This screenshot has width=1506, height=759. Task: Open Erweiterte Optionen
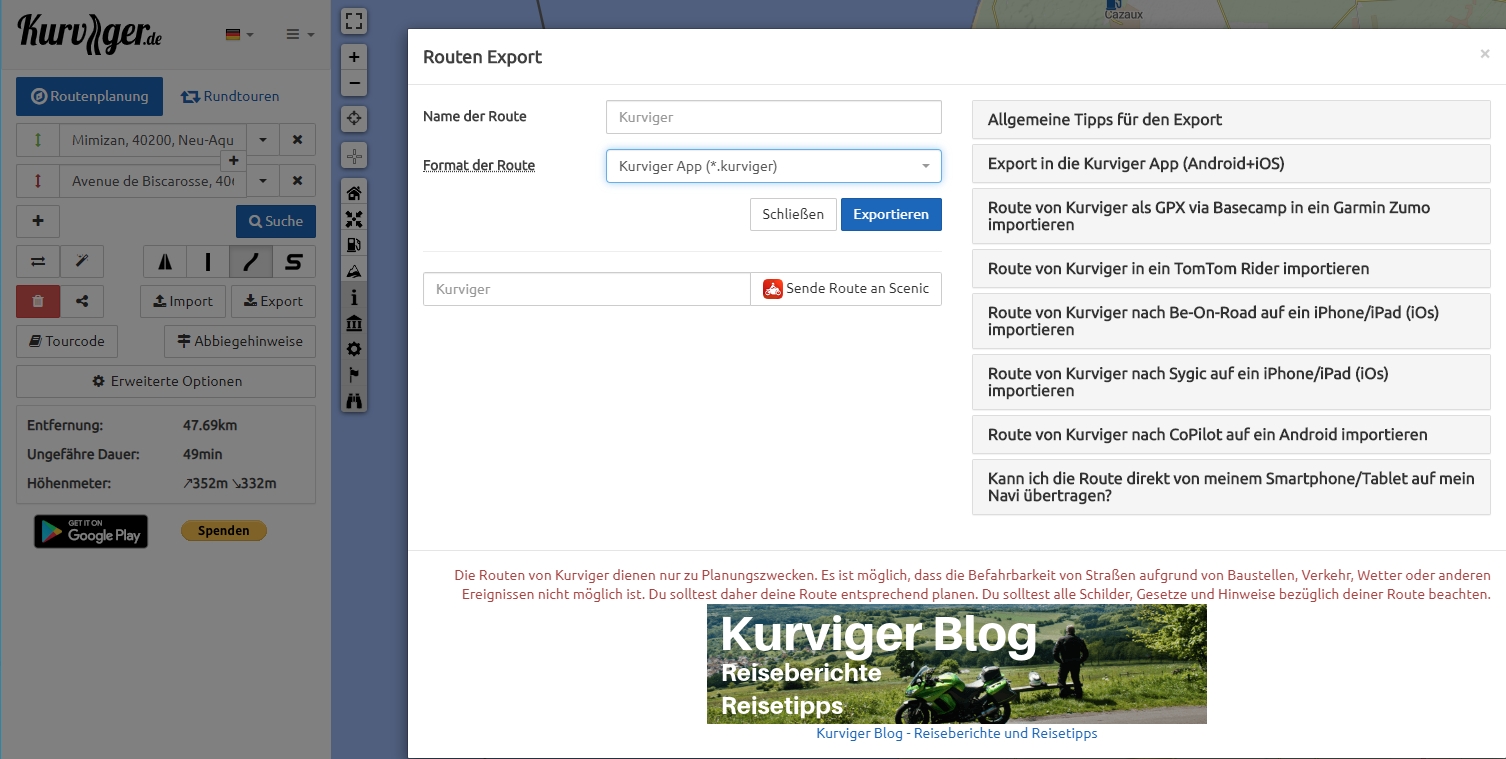tap(166, 381)
